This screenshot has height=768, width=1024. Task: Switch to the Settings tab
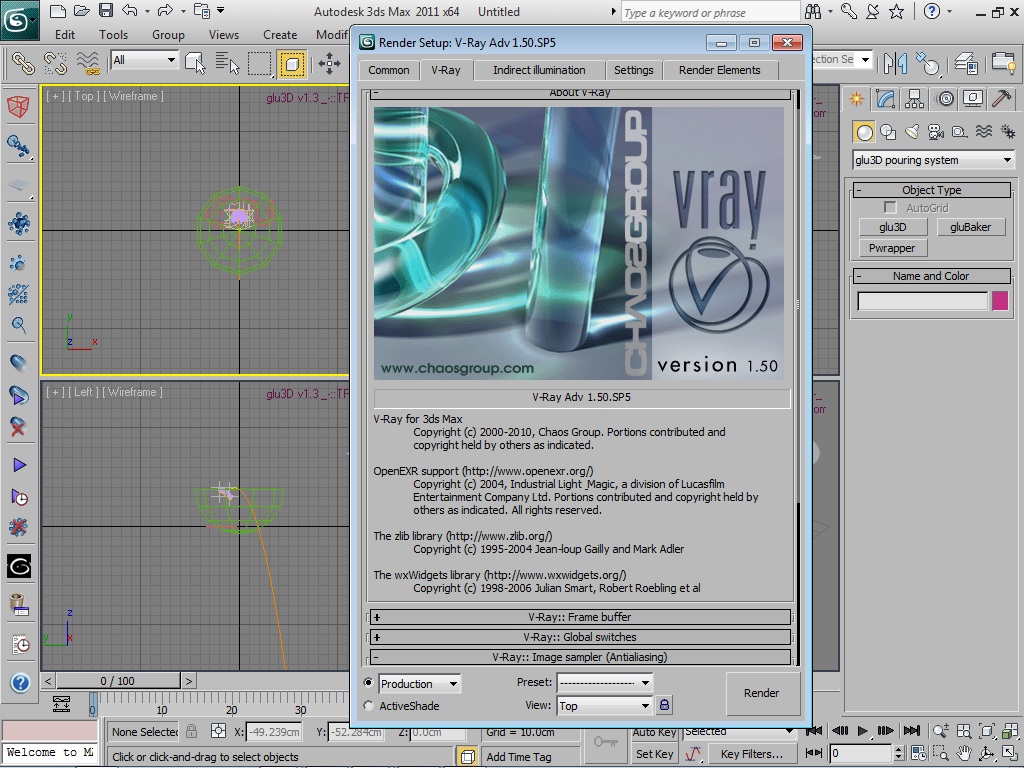pos(633,70)
